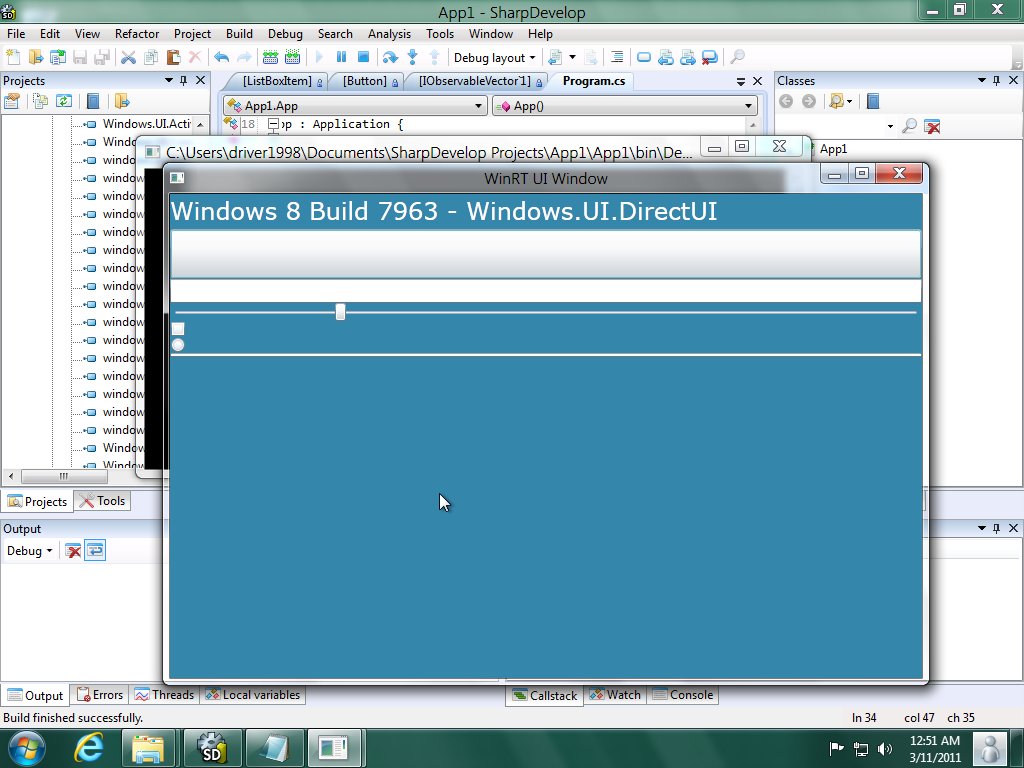Click the Build solution toolbar icon
The height and width of the screenshot is (768, 1024).
tap(270, 57)
